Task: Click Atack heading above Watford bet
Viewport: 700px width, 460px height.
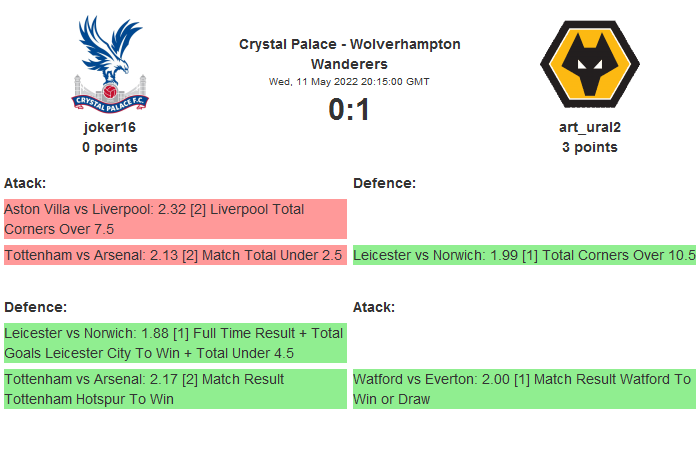Action: pos(374,307)
